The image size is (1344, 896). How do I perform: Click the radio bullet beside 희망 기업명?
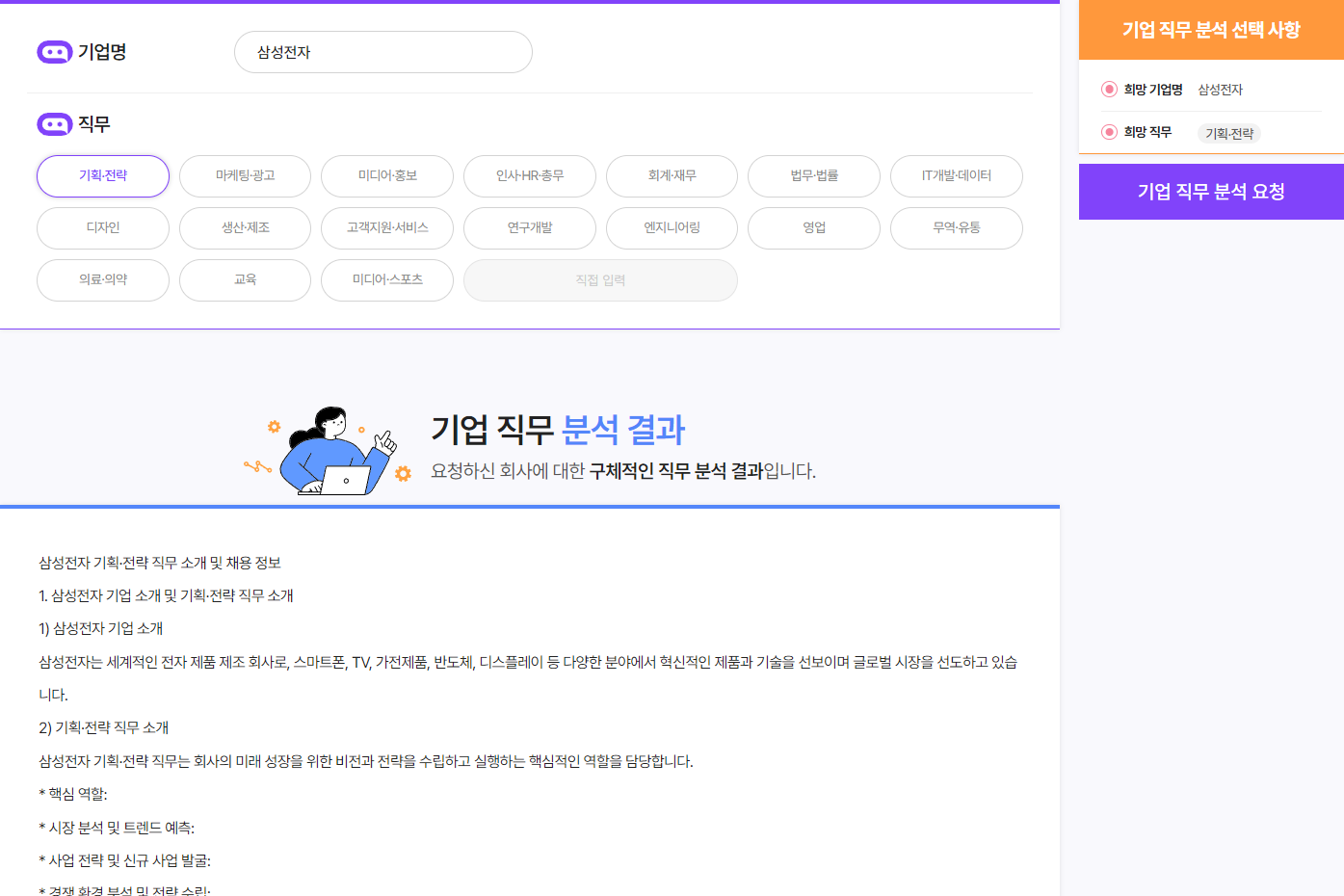[1109, 90]
